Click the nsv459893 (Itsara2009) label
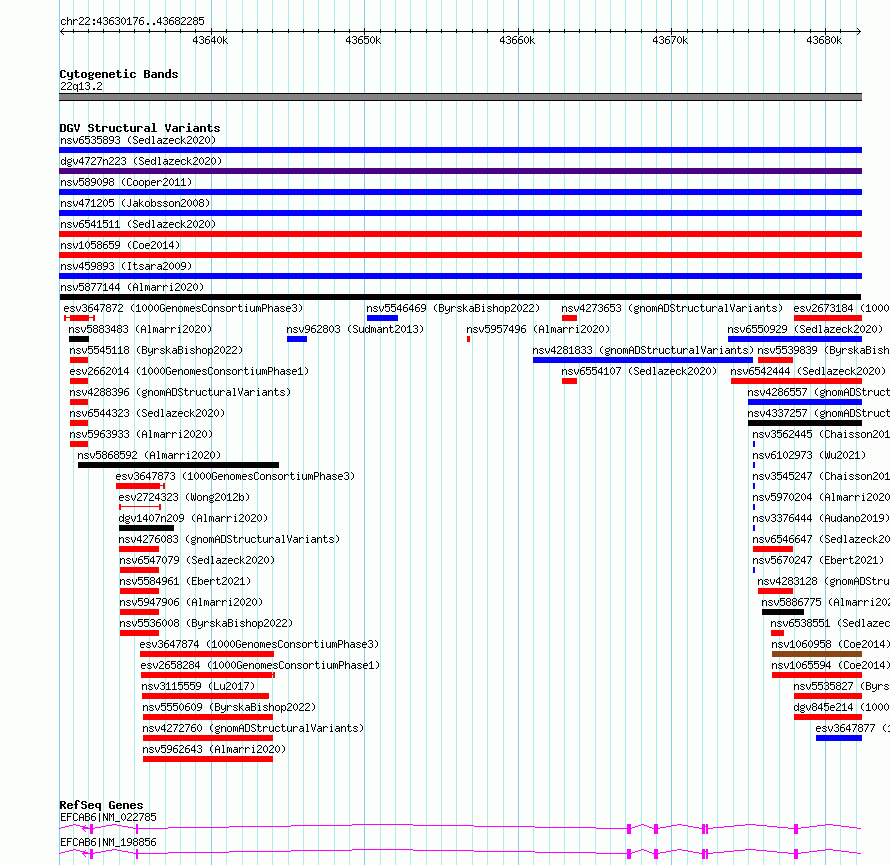The height and width of the screenshot is (865, 890). (x=126, y=266)
